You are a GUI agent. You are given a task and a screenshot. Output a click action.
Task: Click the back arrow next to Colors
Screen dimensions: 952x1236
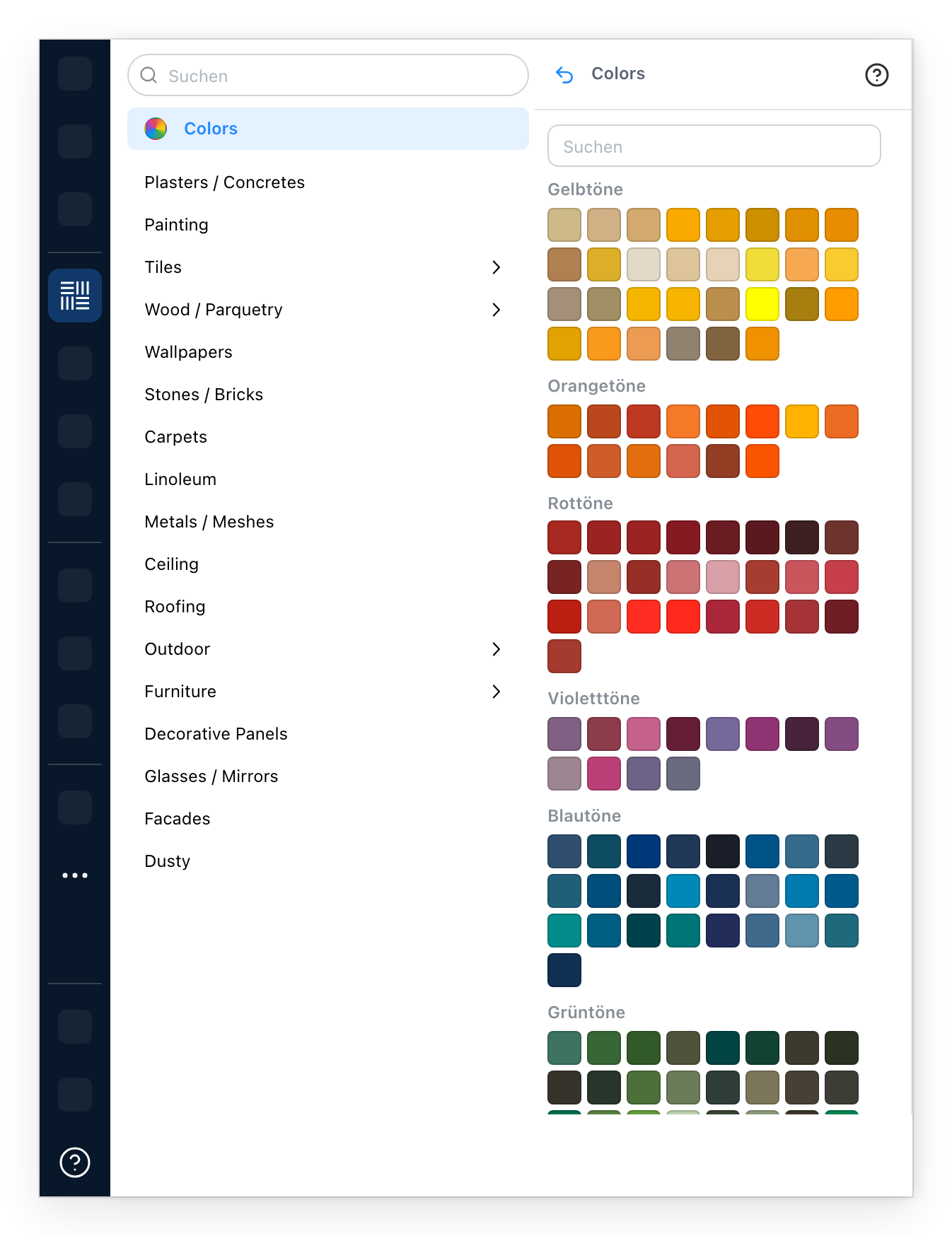coord(564,74)
